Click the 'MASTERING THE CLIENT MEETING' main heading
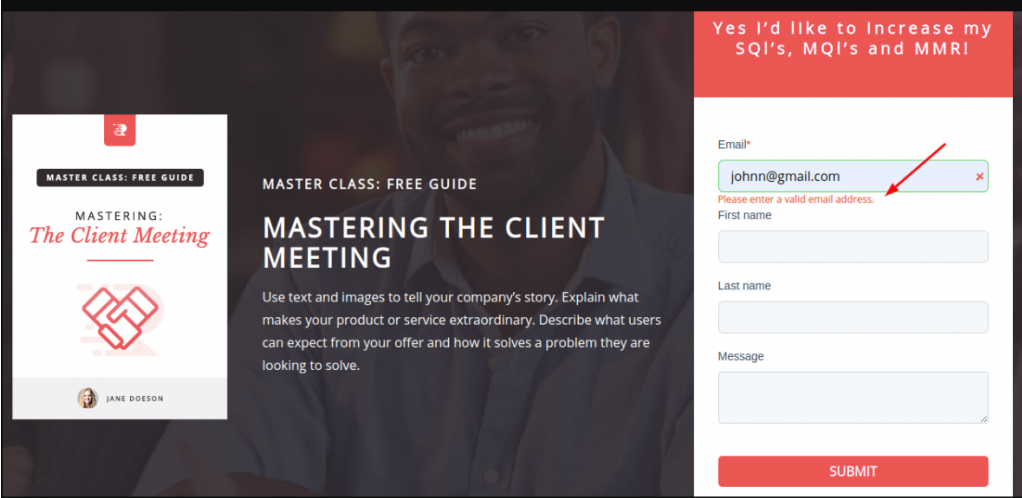The height and width of the screenshot is (498, 1022). (433, 242)
